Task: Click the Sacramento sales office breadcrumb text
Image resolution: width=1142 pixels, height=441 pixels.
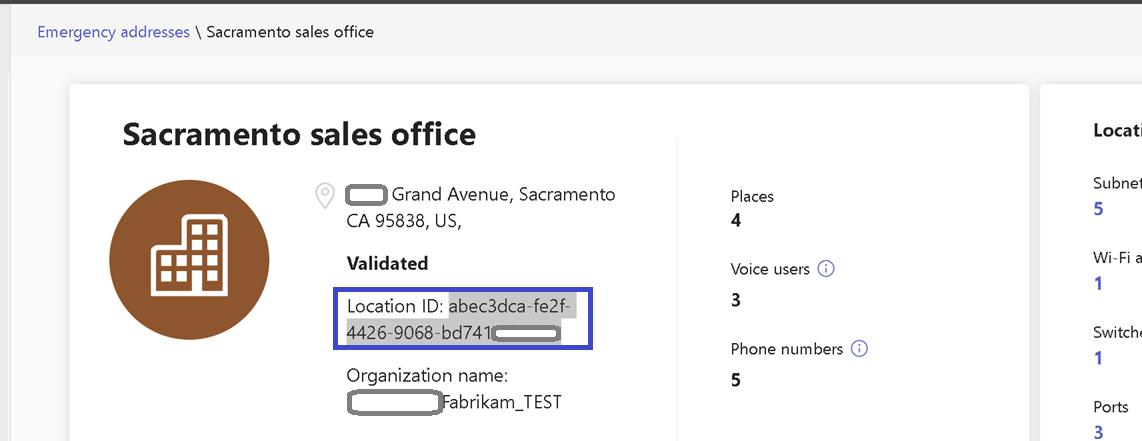Action: click(x=290, y=32)
